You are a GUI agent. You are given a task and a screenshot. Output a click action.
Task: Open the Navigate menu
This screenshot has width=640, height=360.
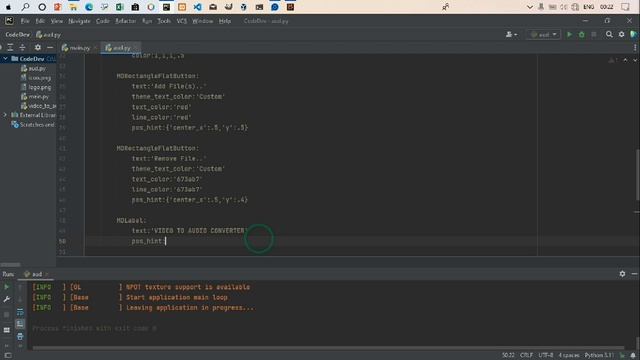(x=79, y=21)
